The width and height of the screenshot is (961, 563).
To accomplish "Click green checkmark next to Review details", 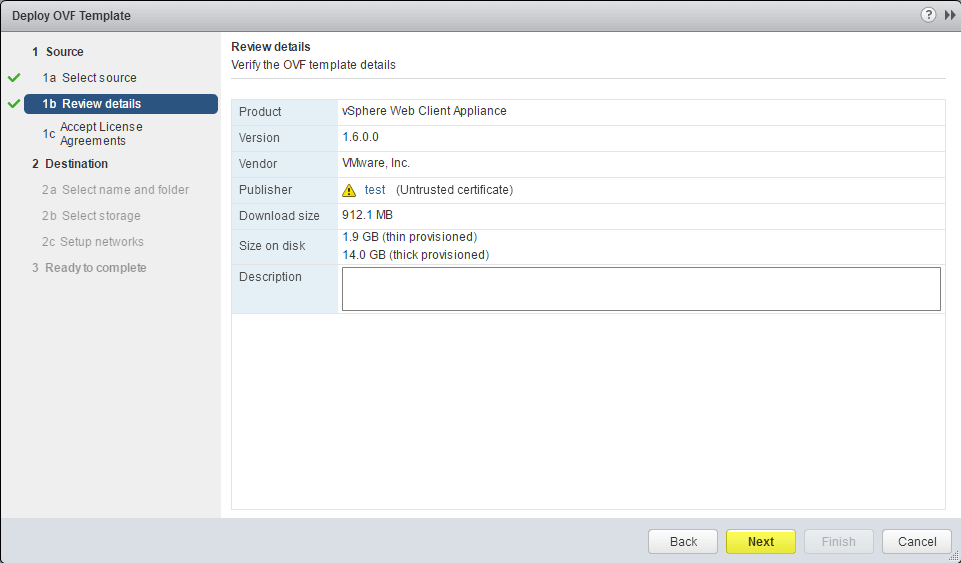I will (14, 104).
